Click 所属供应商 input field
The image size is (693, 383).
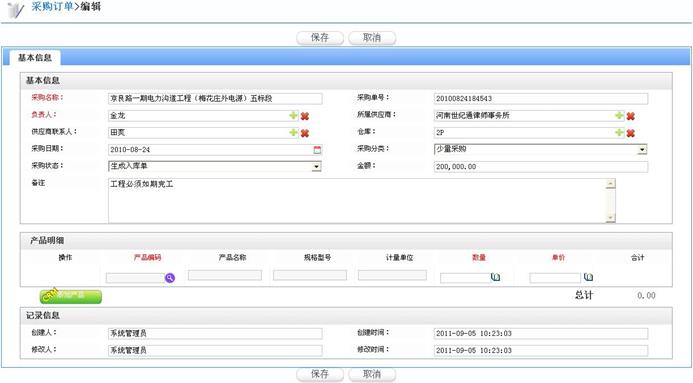(x=529, y=116)
